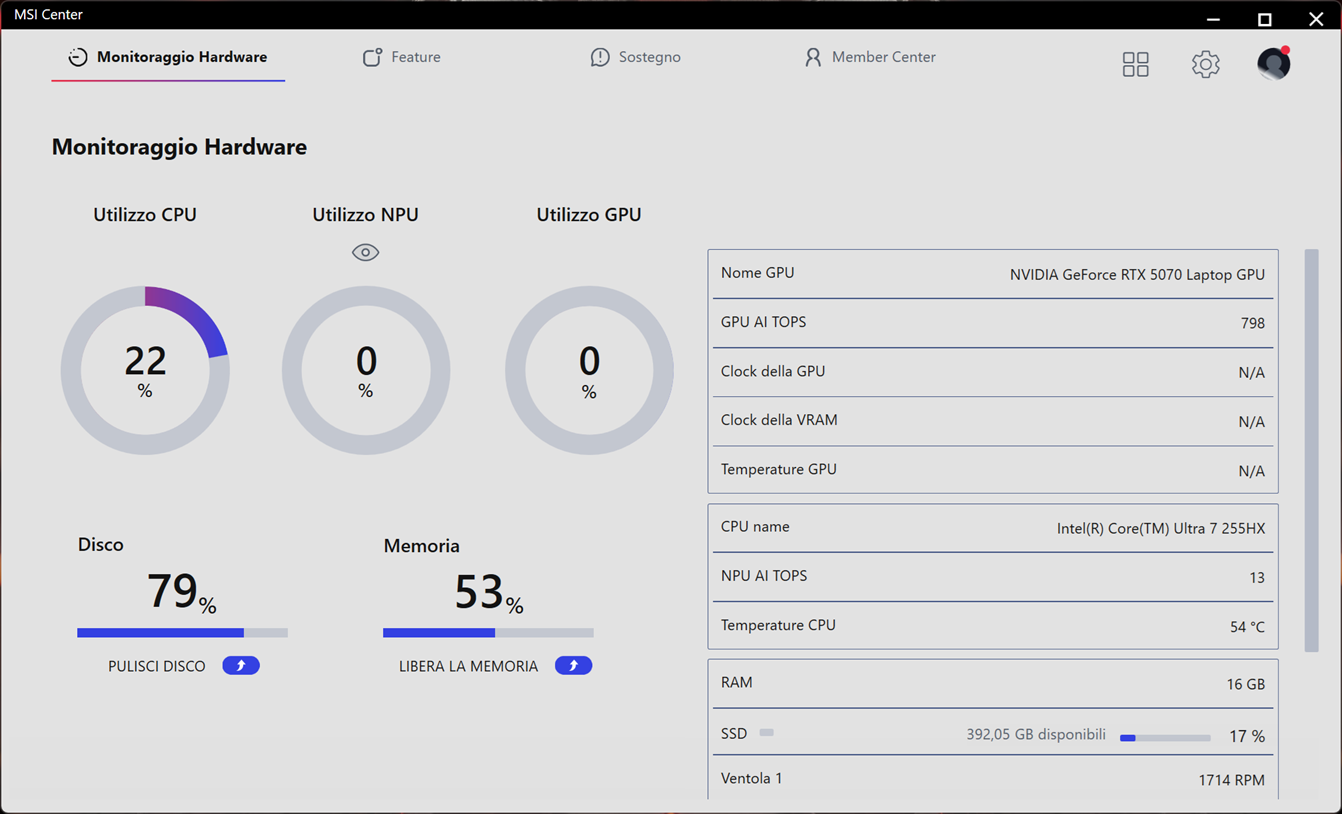This screenshot has height=814, width=1342.
Task: Click the 'Temperature CPU' row label
Action: (x=778, y=625)
